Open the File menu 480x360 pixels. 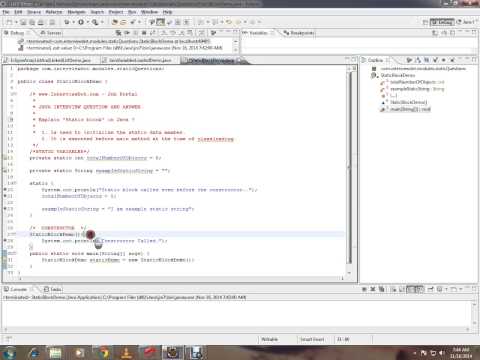(x=6, y=12)
